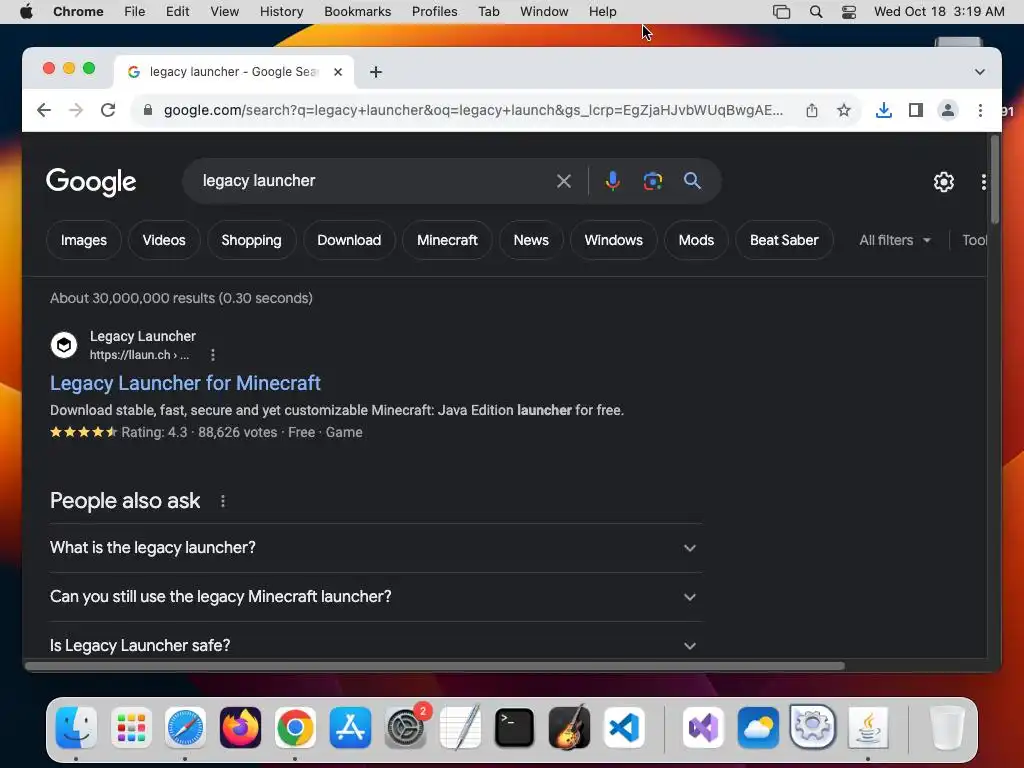Open GarageBand from the Dock
The width and height of the screenshot is (1024, 768).
569,727
